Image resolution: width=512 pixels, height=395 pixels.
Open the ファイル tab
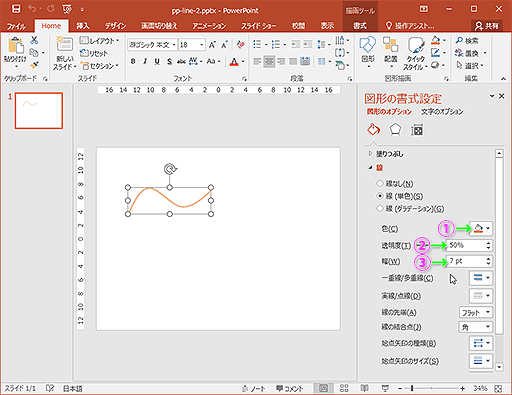(16, 26)
